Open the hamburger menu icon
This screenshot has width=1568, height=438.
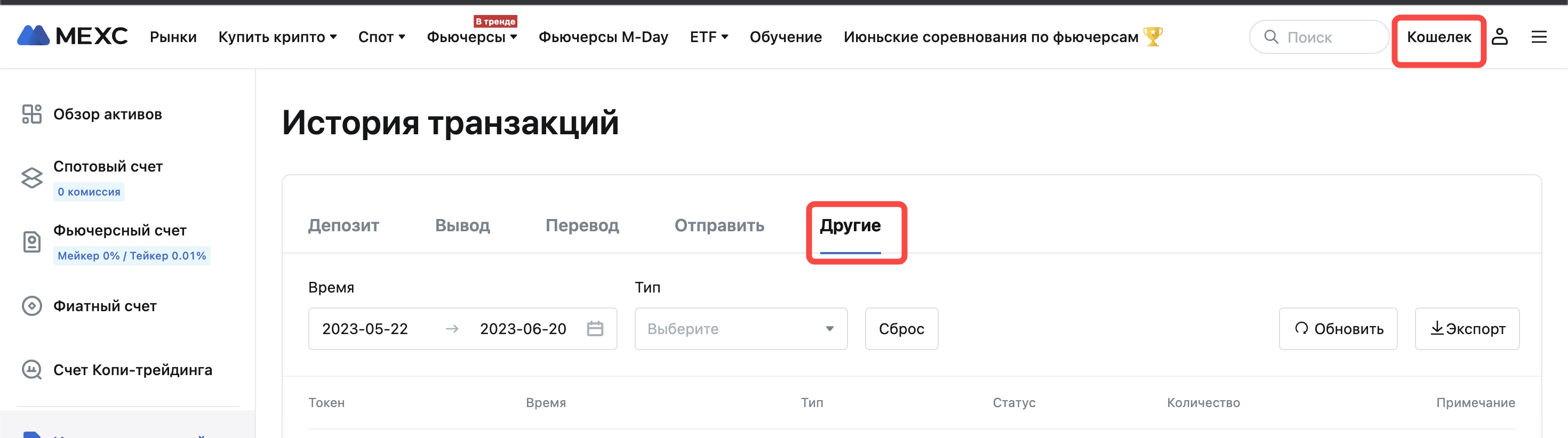[1539, 37]
